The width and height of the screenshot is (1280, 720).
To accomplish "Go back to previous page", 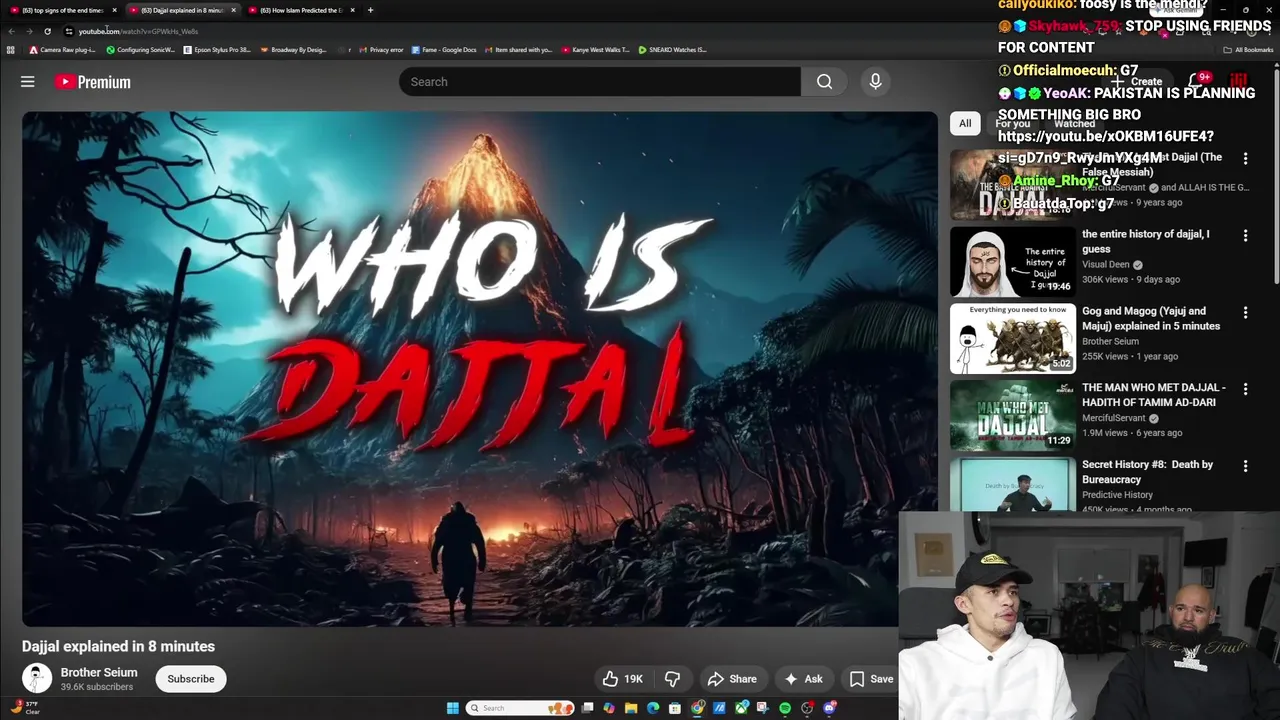I will (11, 31).
